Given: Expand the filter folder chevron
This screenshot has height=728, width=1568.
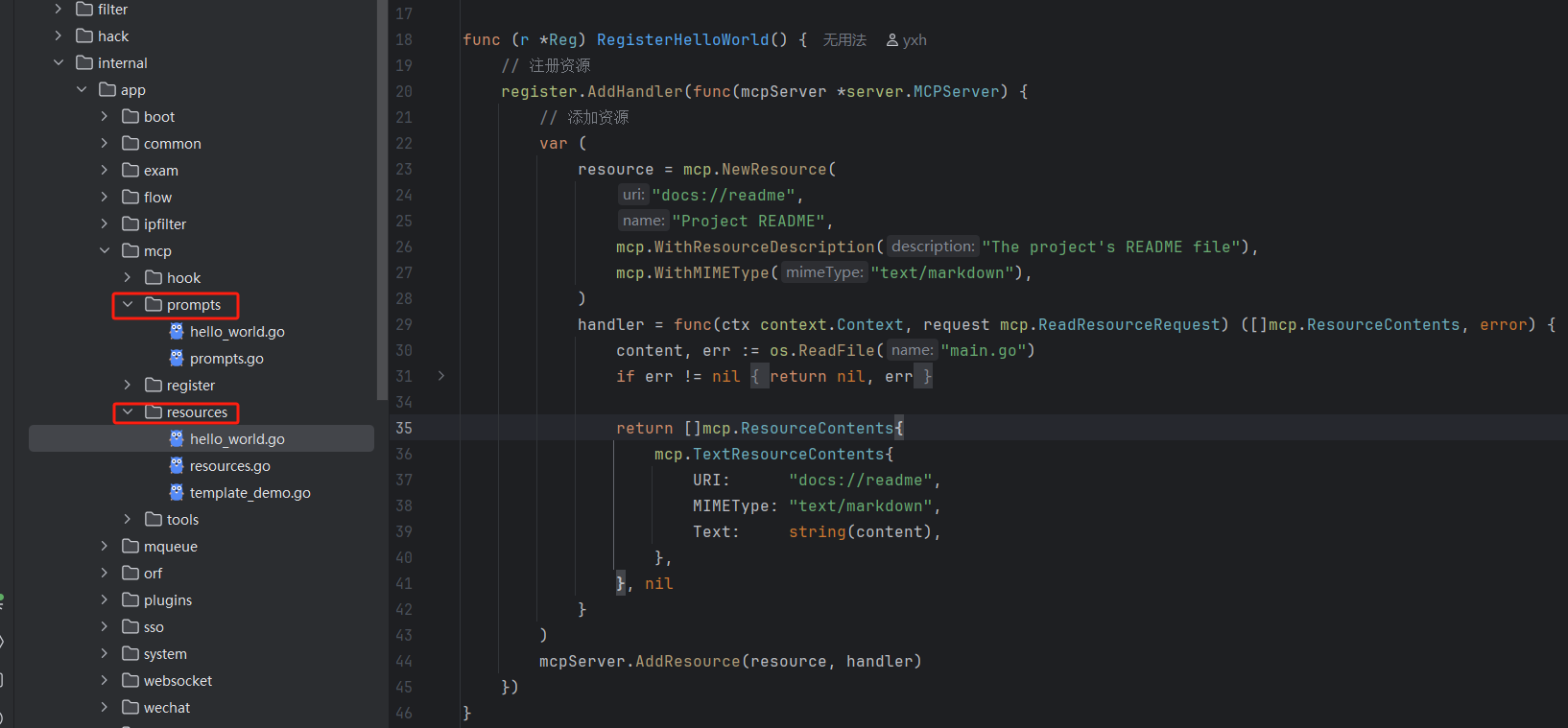Looking at the screenshot, I should 59,9.
